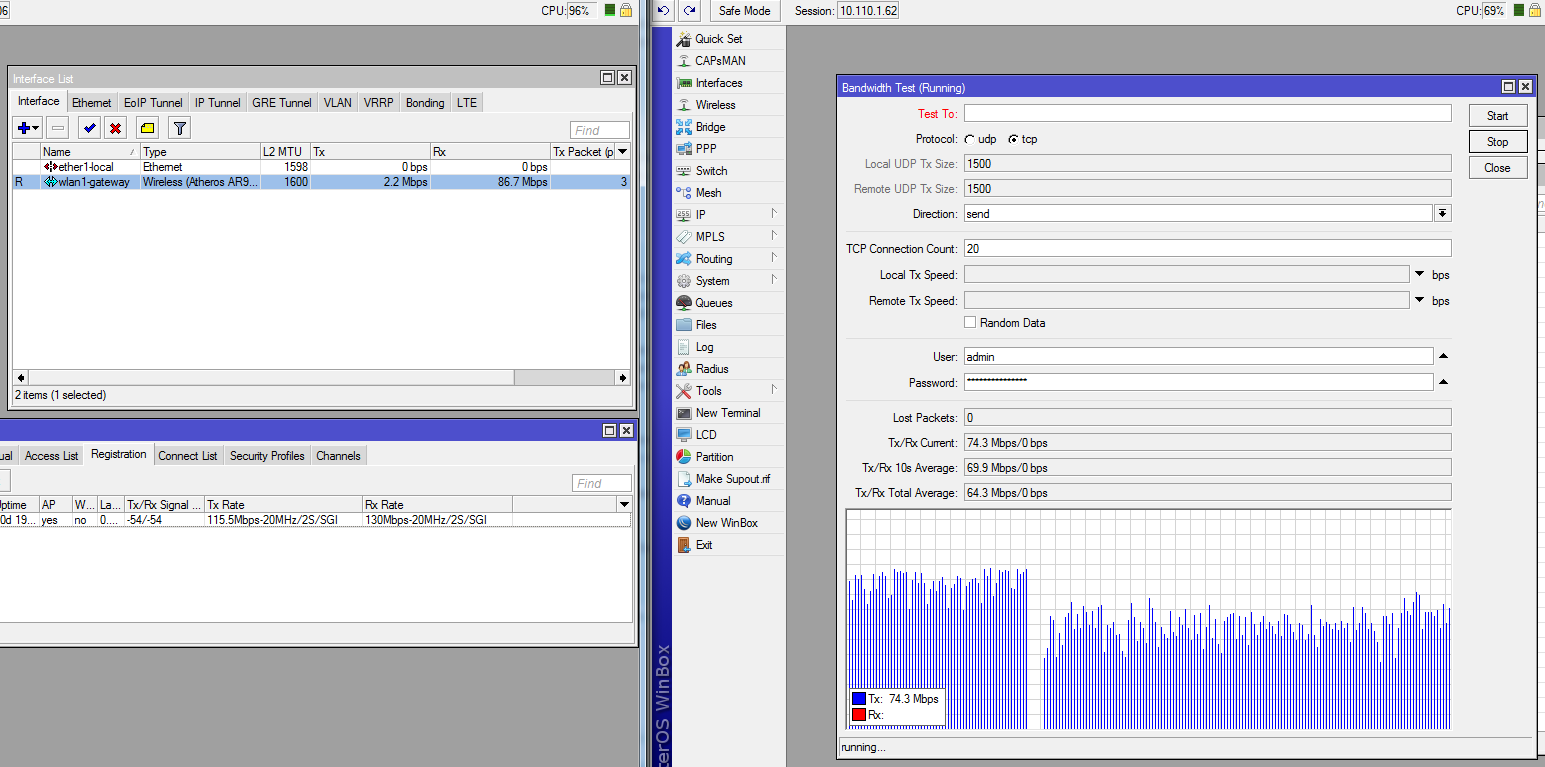
Task: Open Registration table column selector dropdown
Action: point(624,505)
